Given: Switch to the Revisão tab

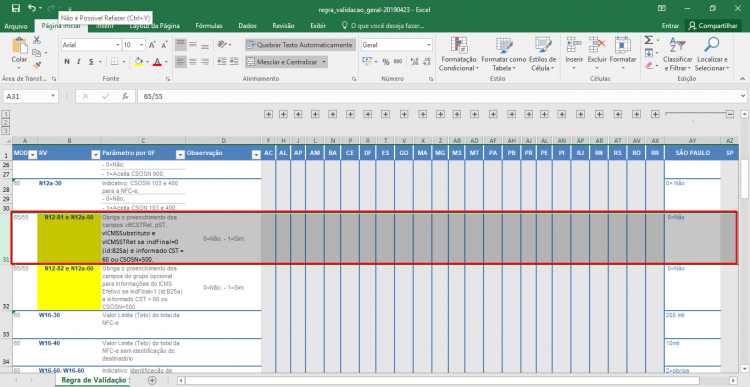Looking at the screenshot, I should 283,26.
